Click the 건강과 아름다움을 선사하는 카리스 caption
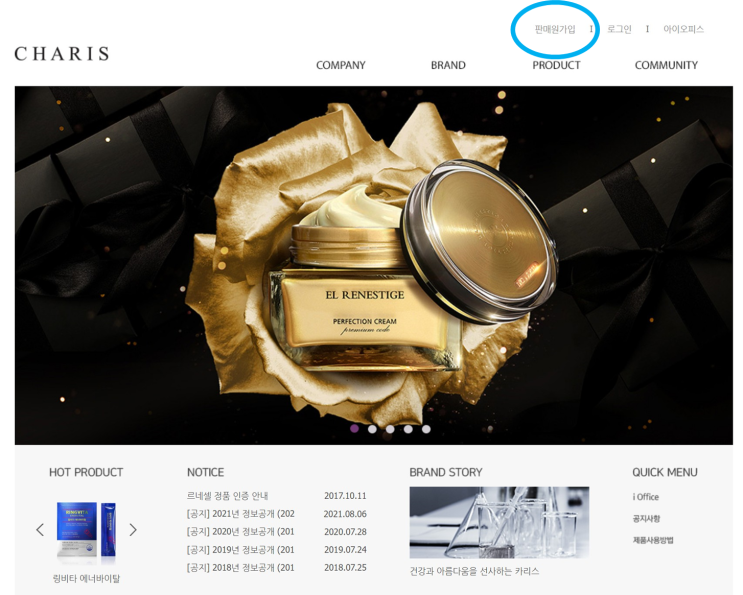Image resolution: width=743 pixels, height=595 pixels. 474,571
